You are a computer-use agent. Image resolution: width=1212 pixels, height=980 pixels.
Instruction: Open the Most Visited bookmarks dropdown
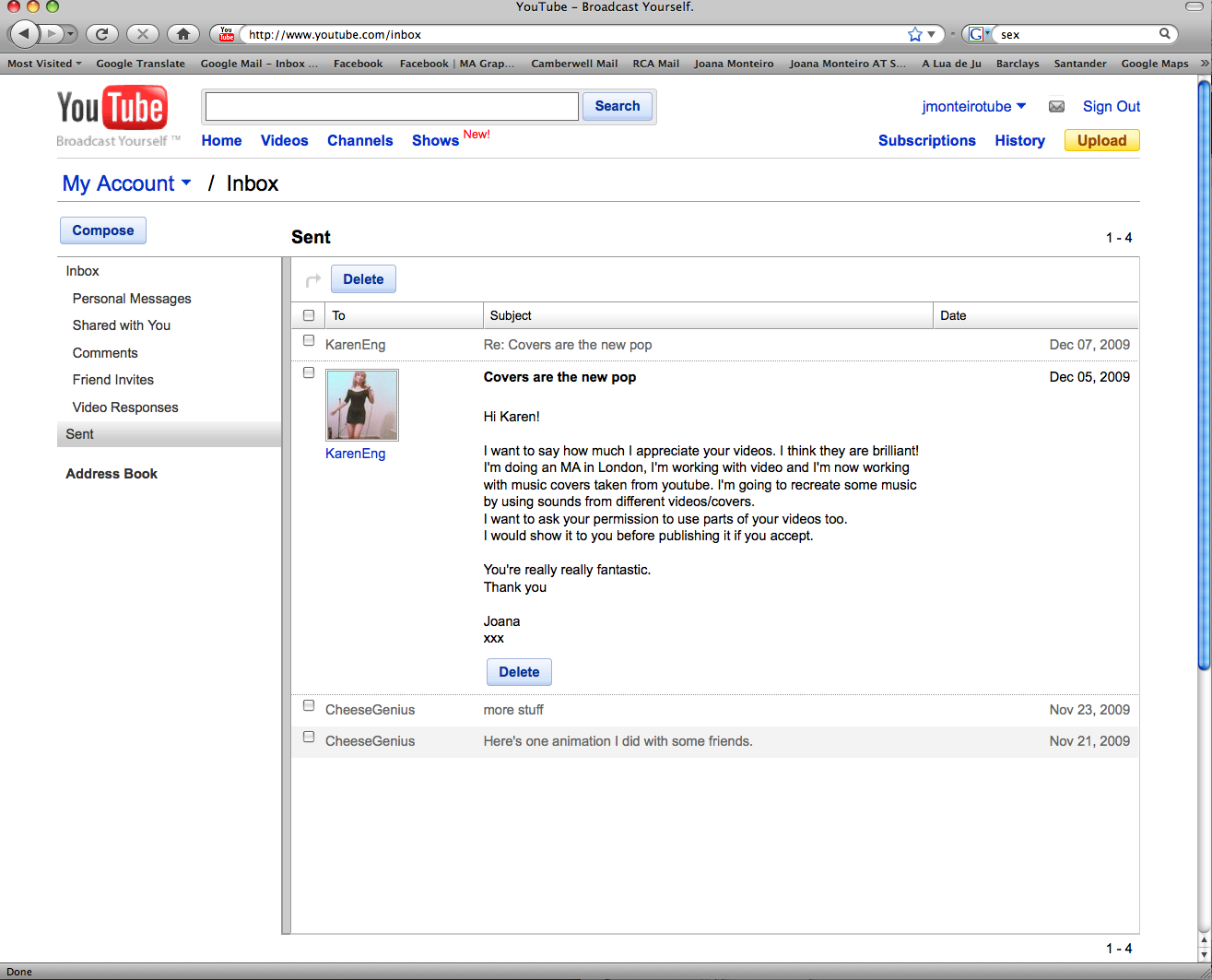click(44, 64)
